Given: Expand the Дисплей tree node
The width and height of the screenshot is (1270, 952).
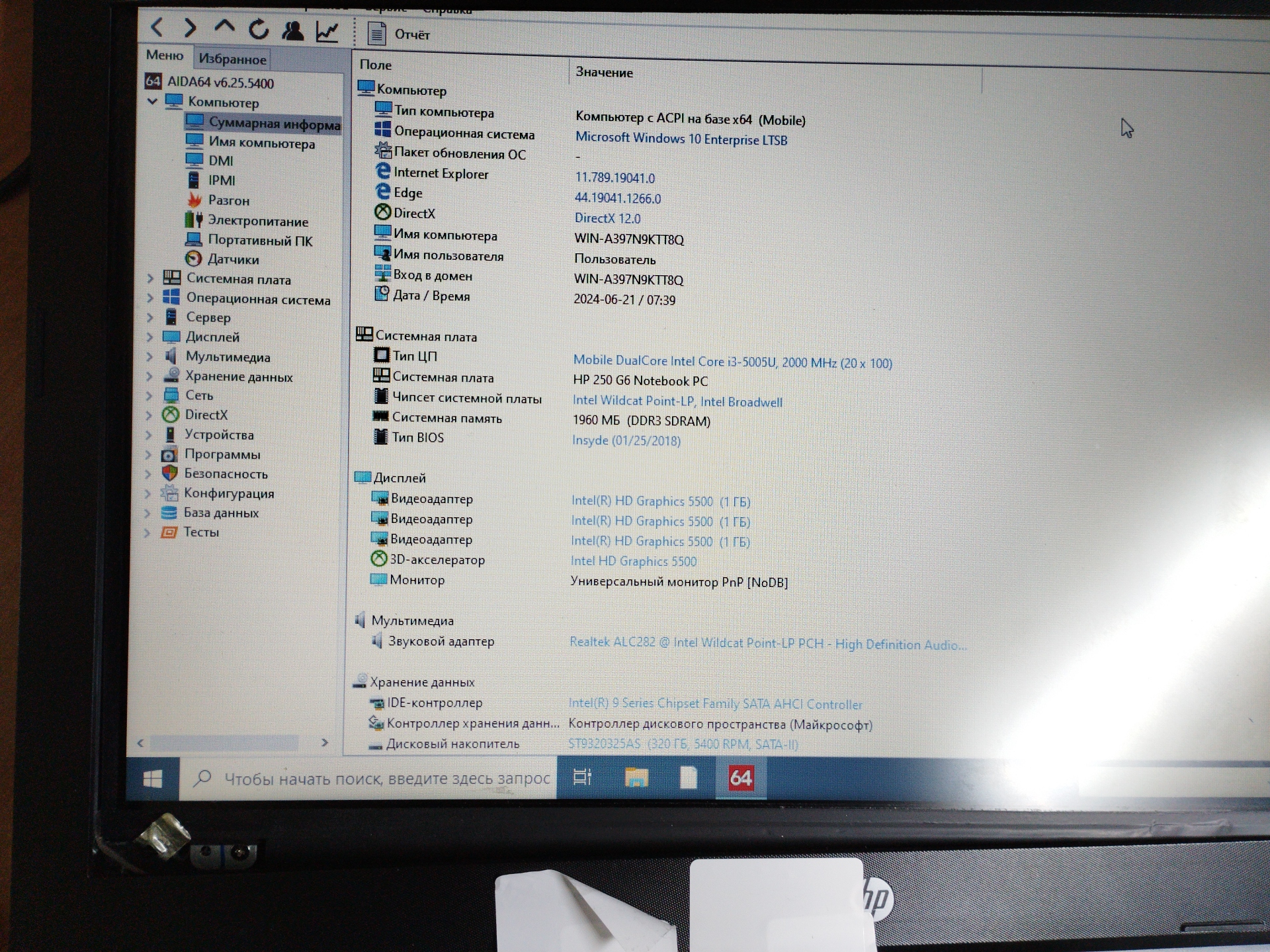Looking at the screenshot, I should pos(149,337).
